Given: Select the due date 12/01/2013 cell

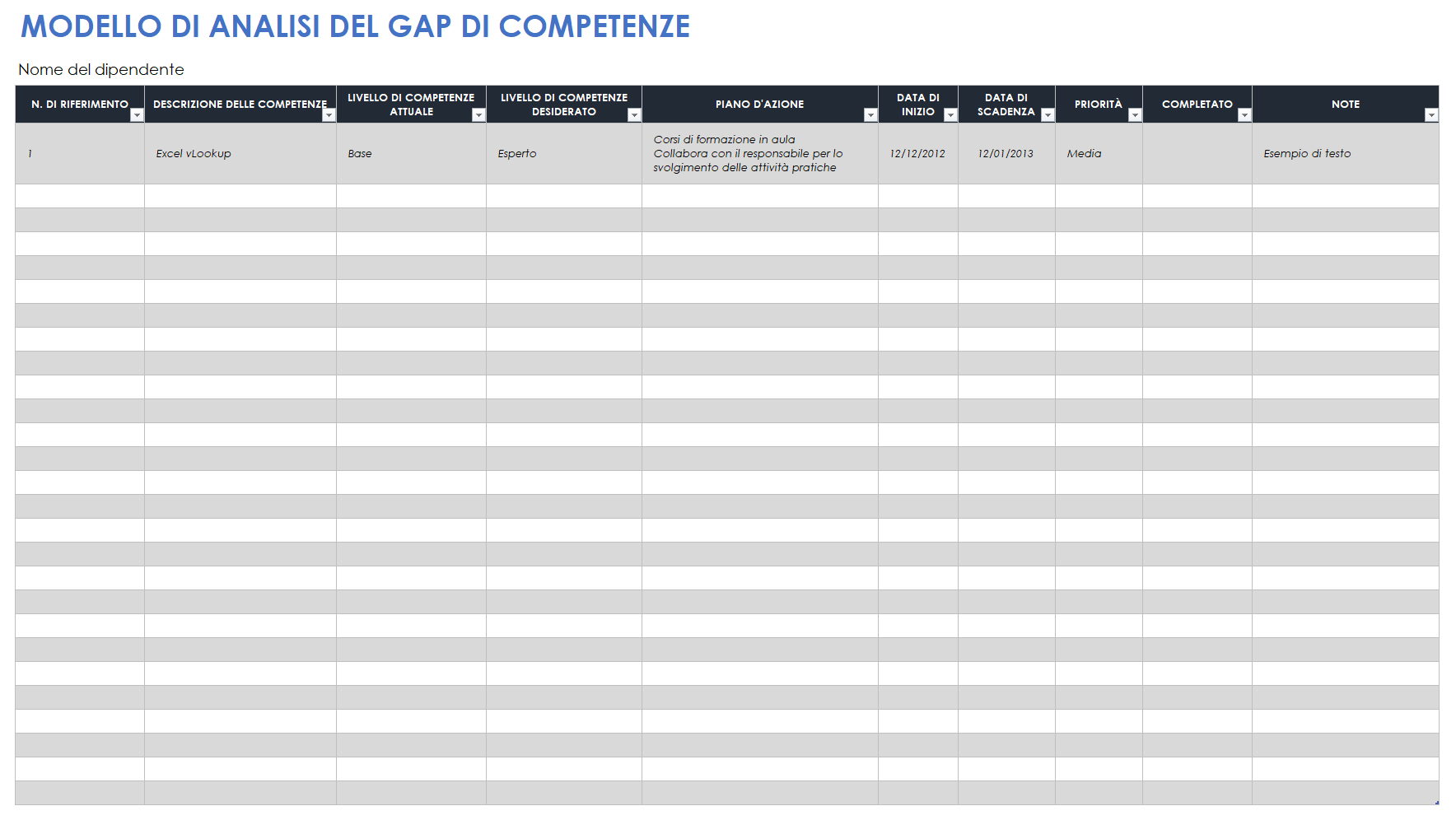Looking at the screenshot, I should (1006, 153).
